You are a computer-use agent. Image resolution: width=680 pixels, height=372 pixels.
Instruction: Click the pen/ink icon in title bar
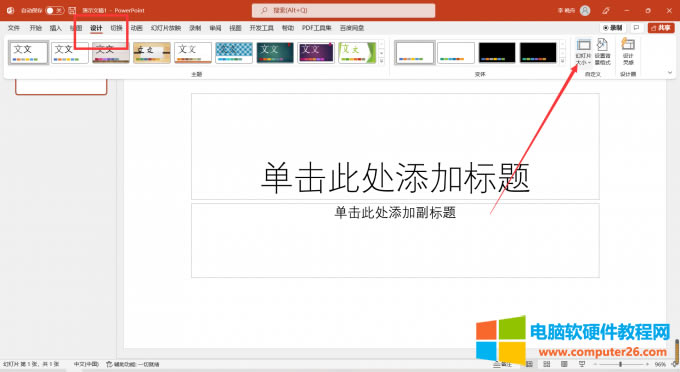pos(606,10)
